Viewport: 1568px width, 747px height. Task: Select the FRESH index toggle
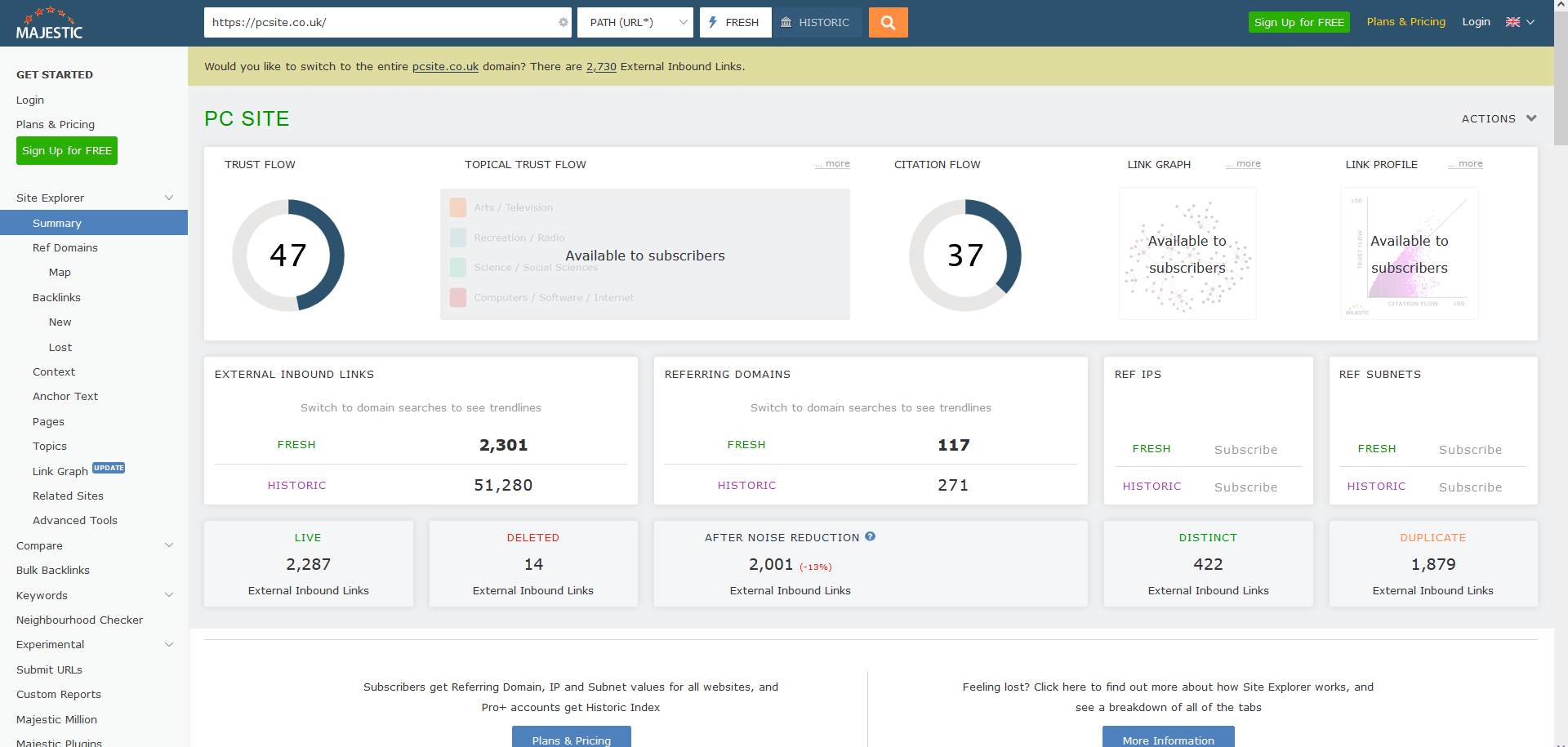point(735,22)
